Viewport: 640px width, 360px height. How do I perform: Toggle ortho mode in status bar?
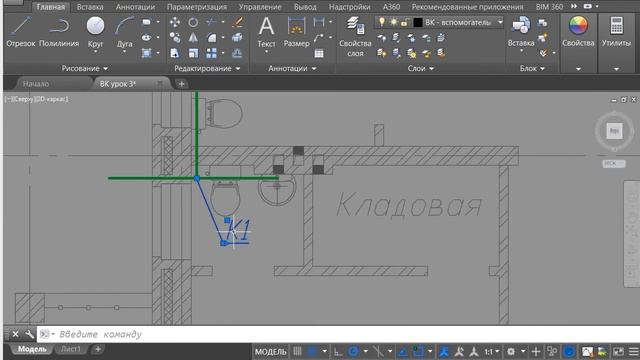click(338, 351)
